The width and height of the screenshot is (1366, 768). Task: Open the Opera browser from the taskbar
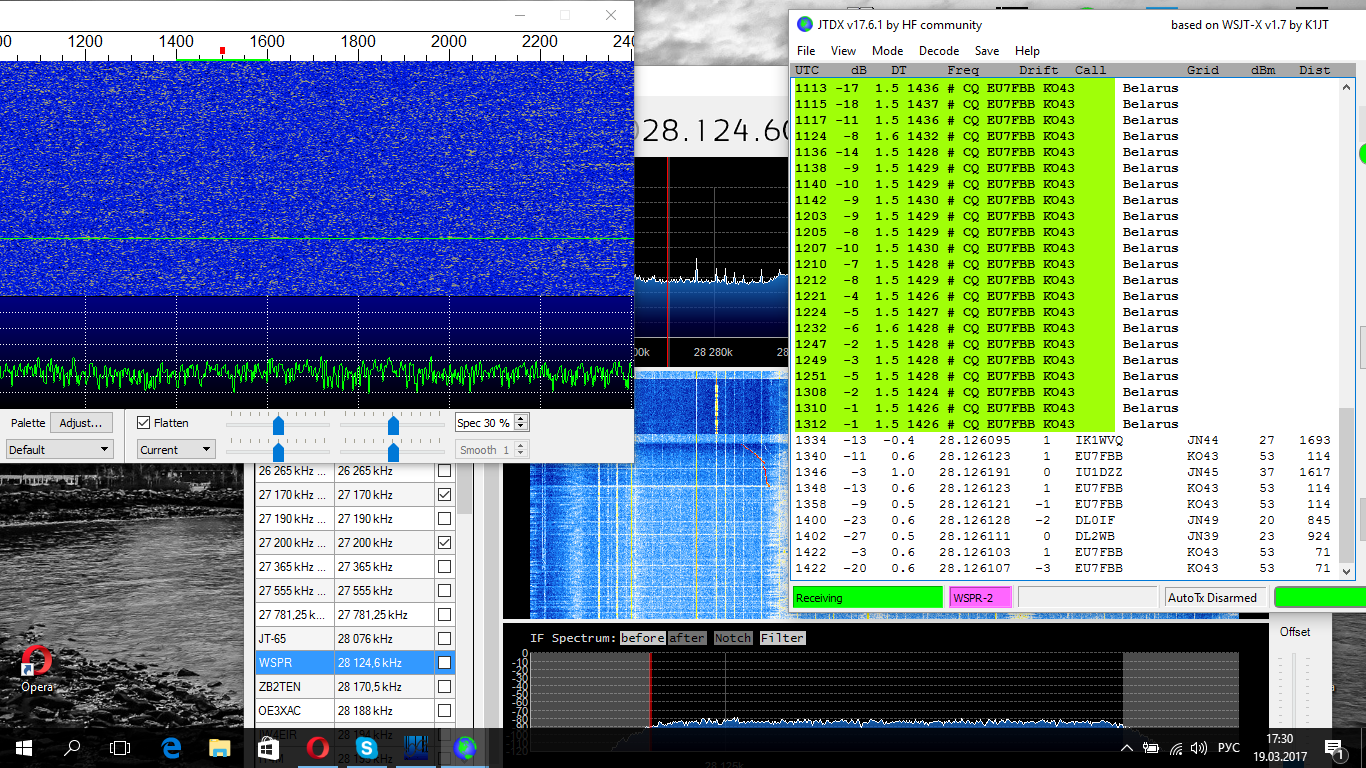[x=317, y=747]
